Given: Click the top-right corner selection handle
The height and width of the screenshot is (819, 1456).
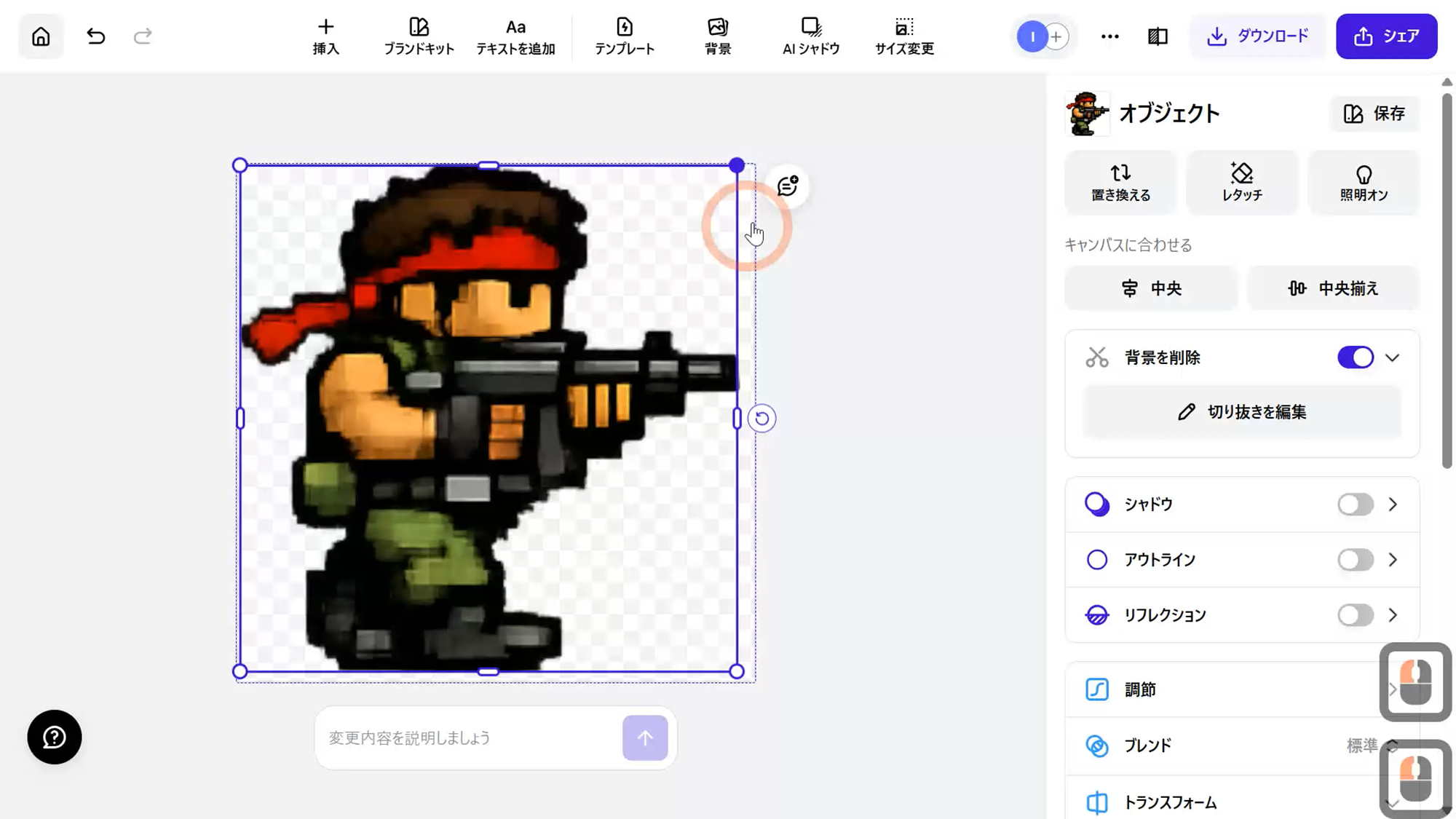Looking at the screenshot, I should [x=737, y=165].
